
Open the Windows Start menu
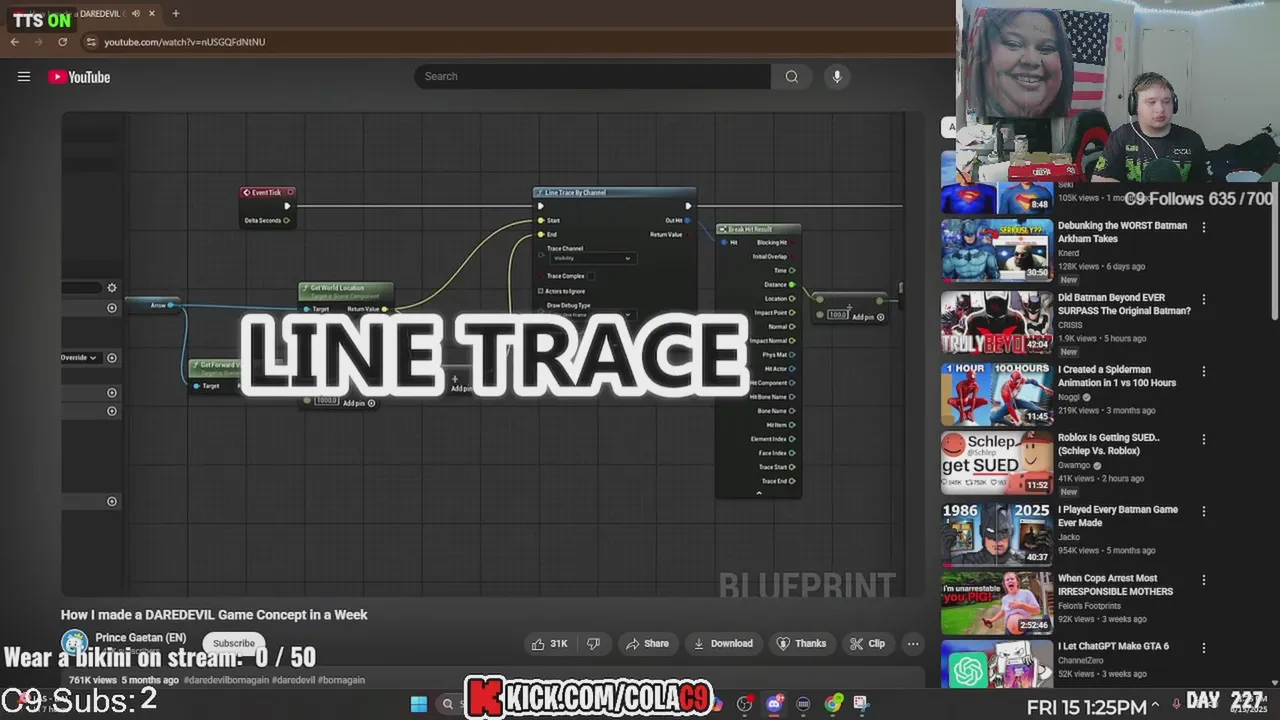point(419,704)
